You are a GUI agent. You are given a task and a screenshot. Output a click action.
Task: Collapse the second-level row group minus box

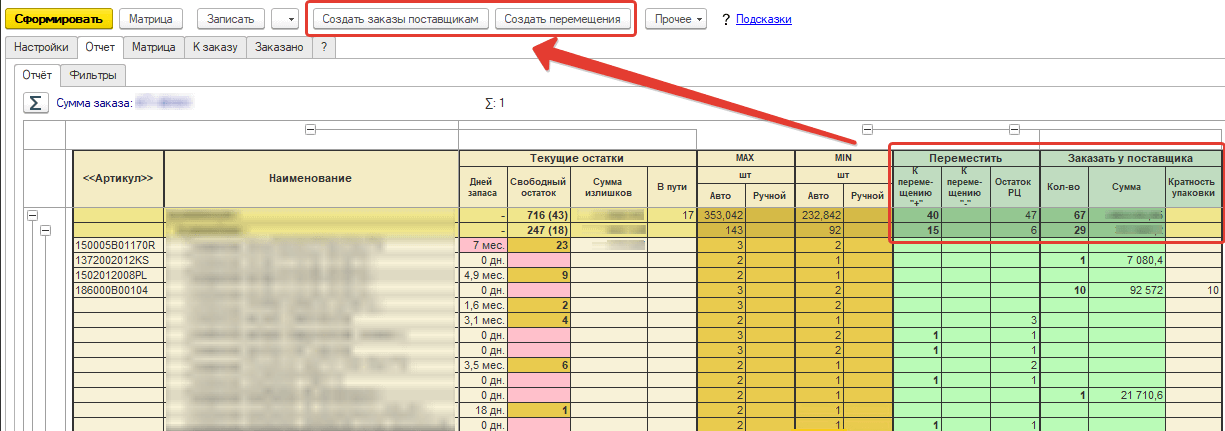46,230
